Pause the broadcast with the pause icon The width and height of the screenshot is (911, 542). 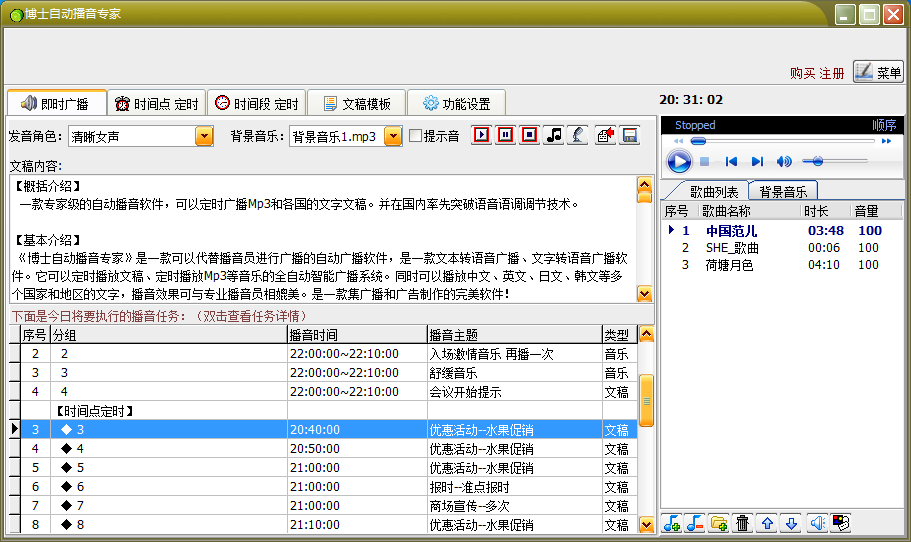506,135
